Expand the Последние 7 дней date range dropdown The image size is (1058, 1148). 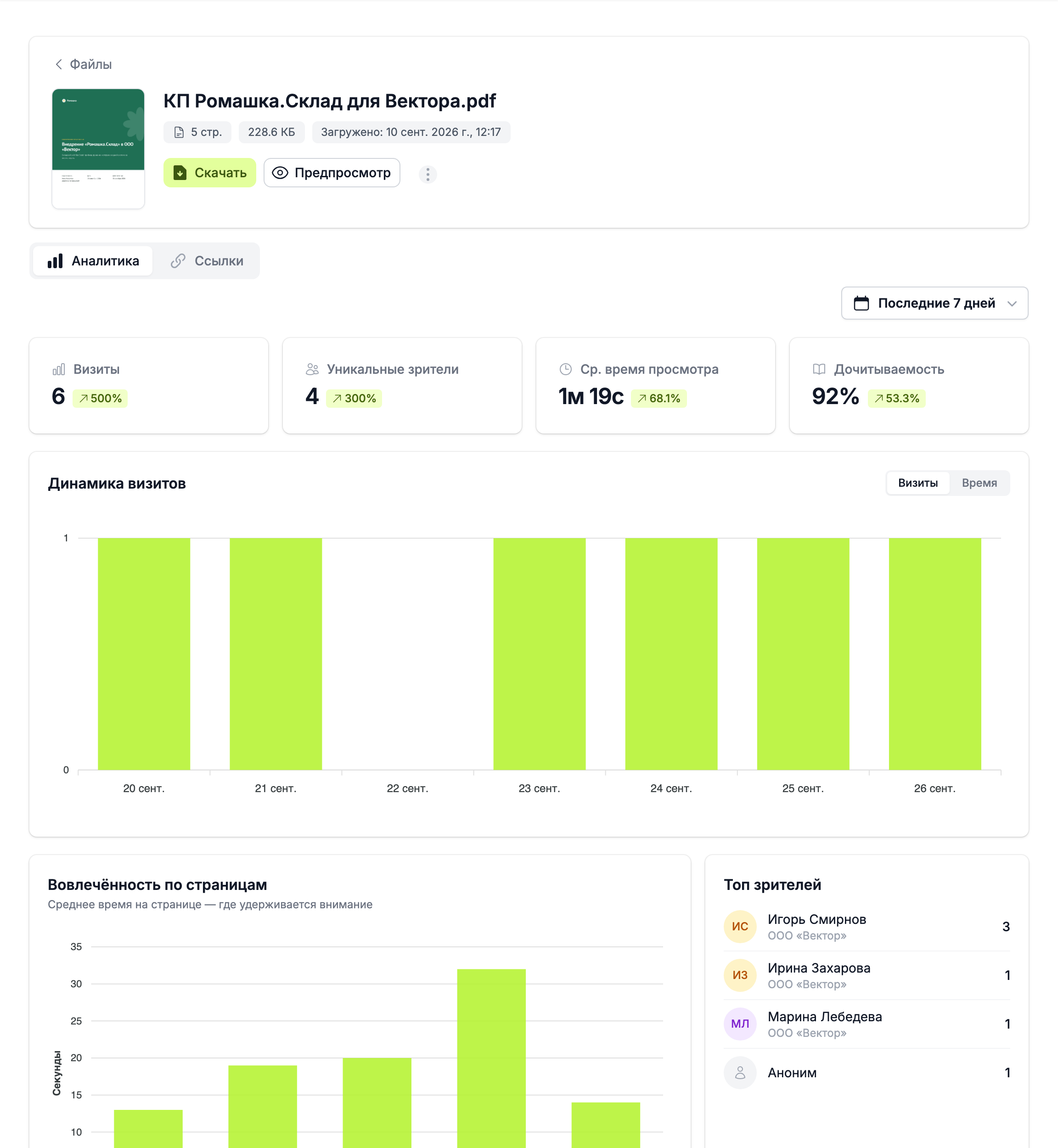tap(934, 303)
